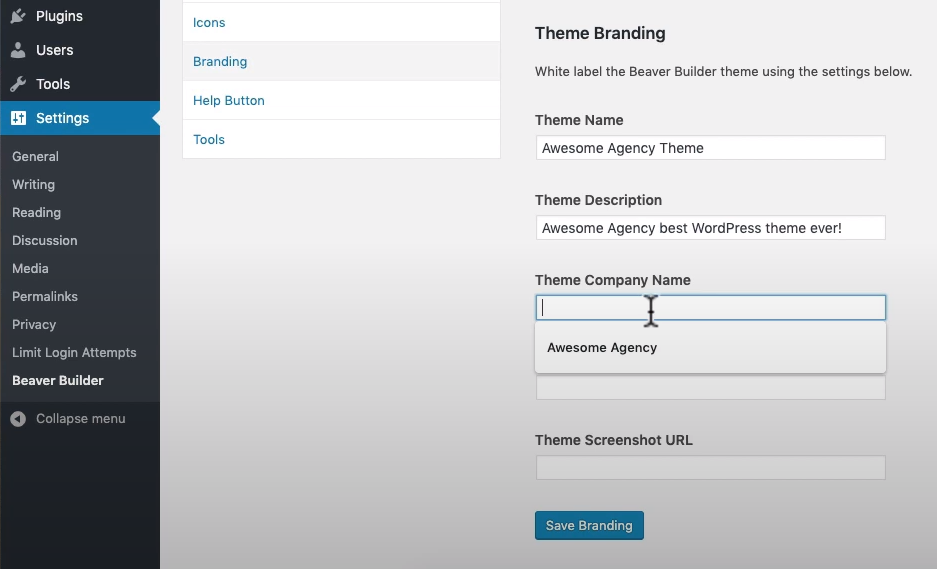The image size is (937, 569).
Task: Open the Help Button tab
Action: coord(228,100)
